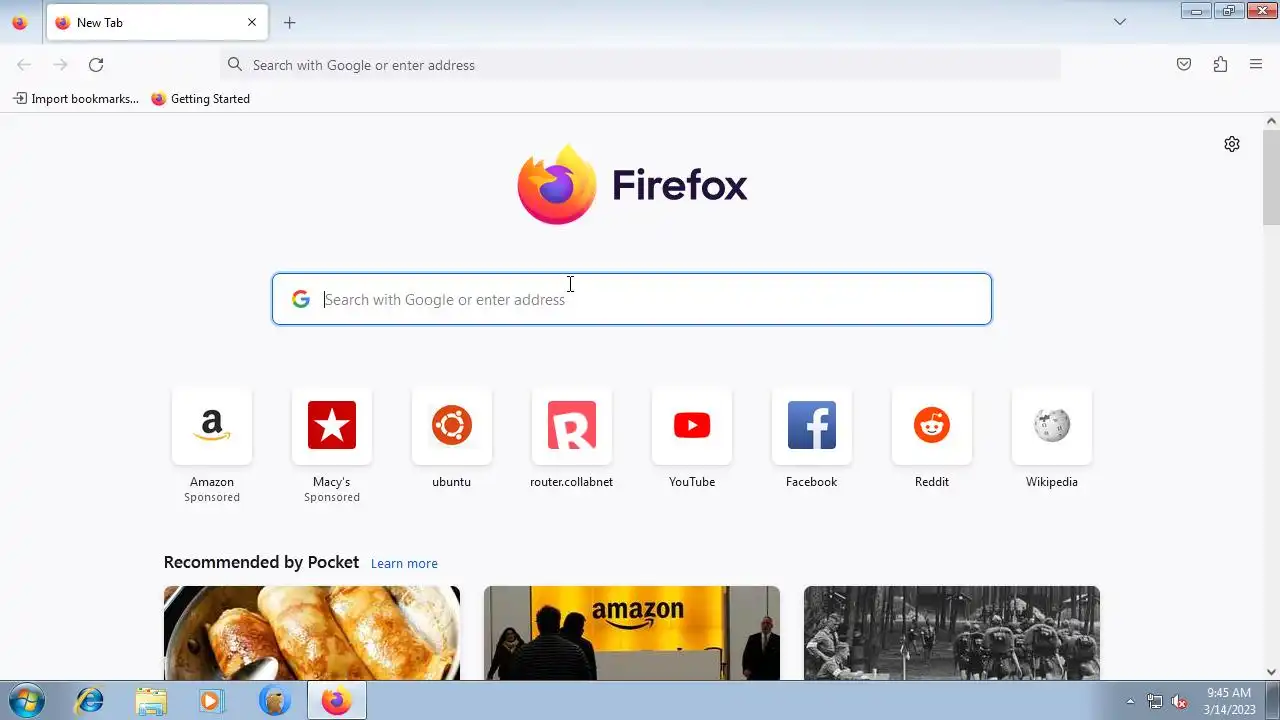Click the muted volume tray icon
The height and width of the screenshot is (720, 1280).
coord(1180,701)
